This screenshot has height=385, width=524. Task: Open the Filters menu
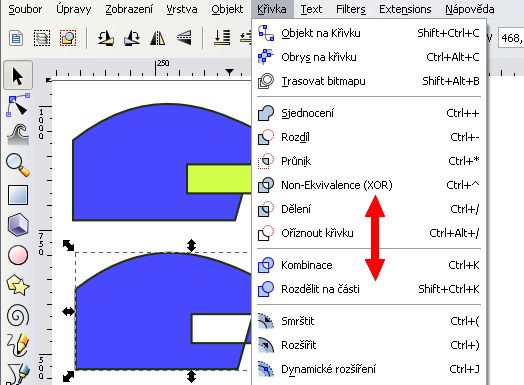click(x=351, y=9)
